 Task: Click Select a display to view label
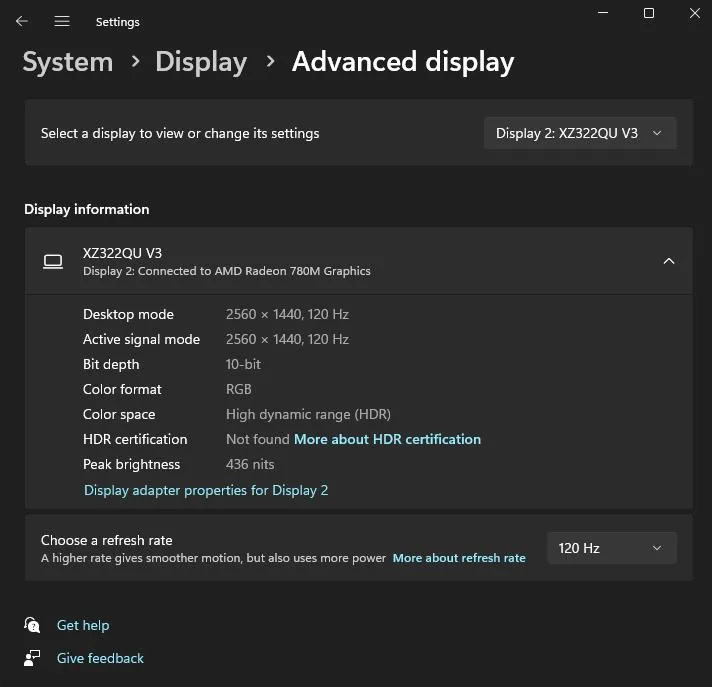(180, 133)
